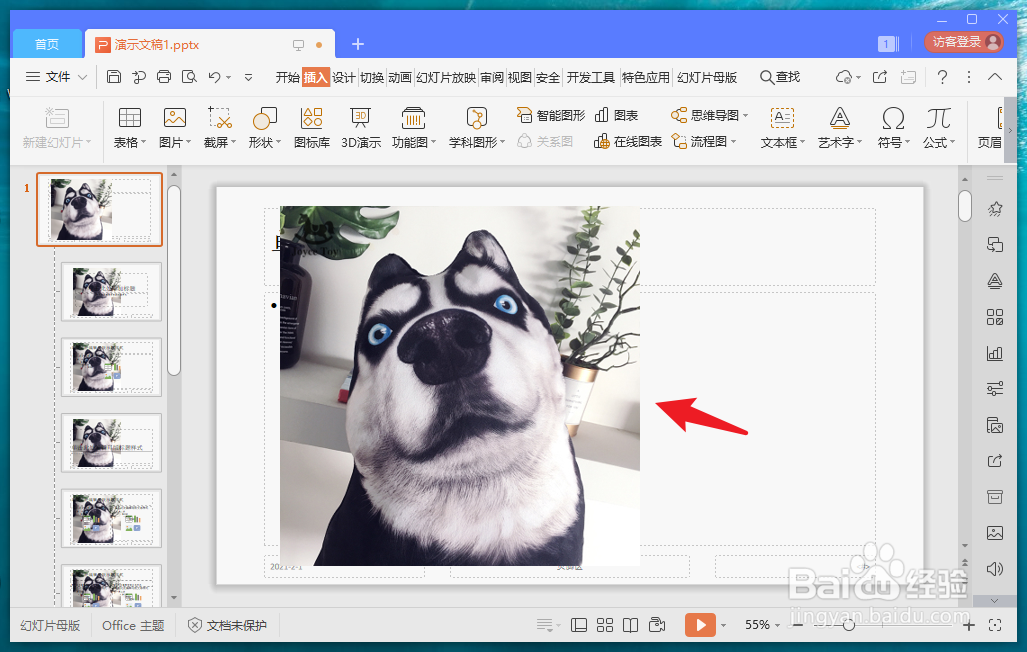
Task: Click the 首页 home tab
Action: click(47, 44)
